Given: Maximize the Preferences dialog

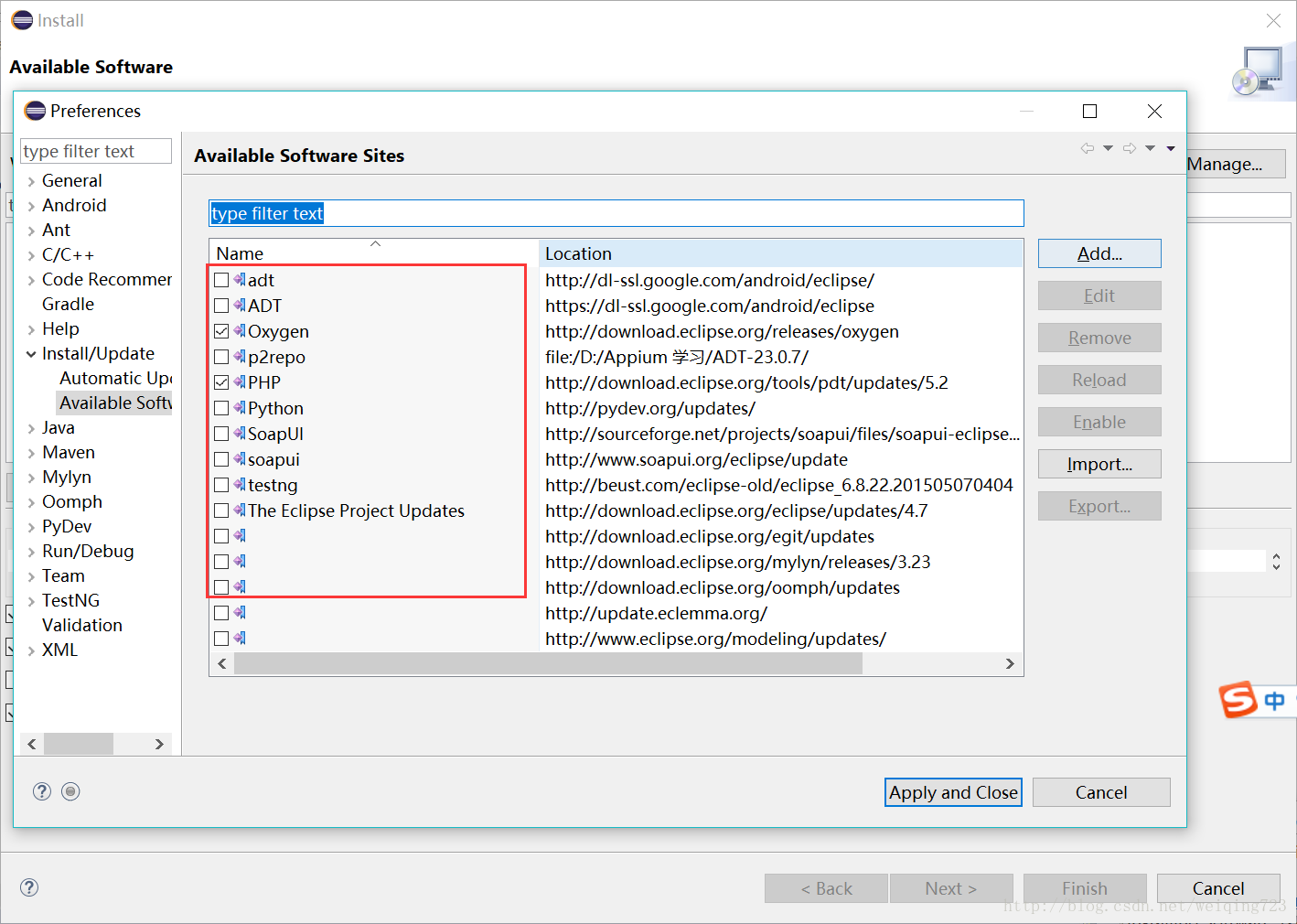Looking at the screenshot, I should [1089, 111].
